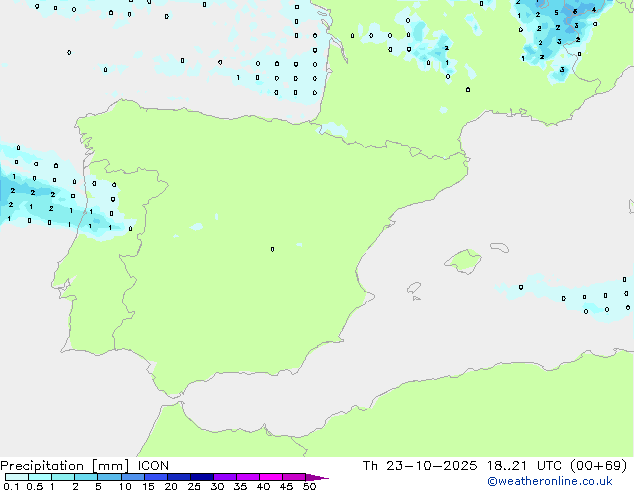634x490 pixels.
Task: Click the '0.1' legend scale value
Action: coord(11,486)
